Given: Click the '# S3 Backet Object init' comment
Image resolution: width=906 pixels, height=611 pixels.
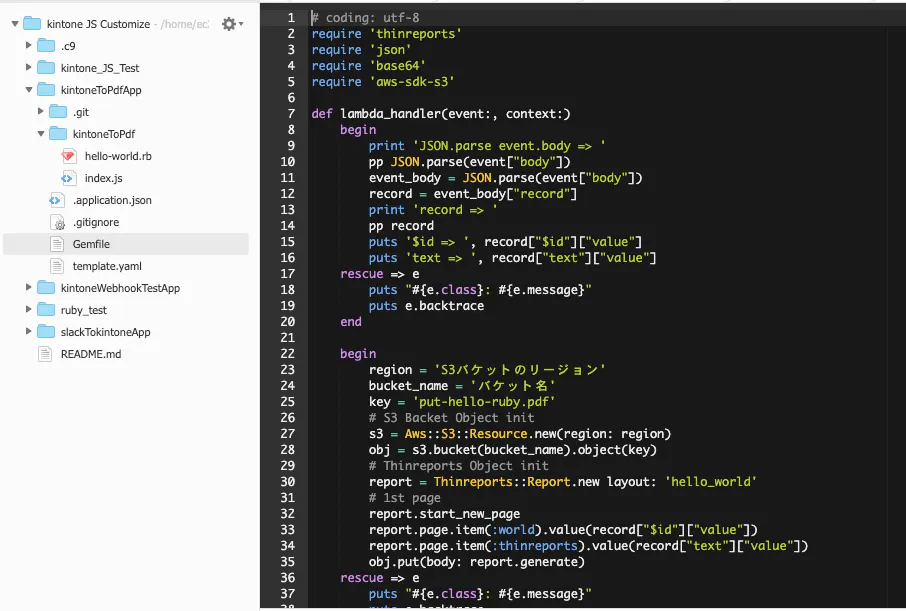Looking at the screenshot, I should point(452,417).
